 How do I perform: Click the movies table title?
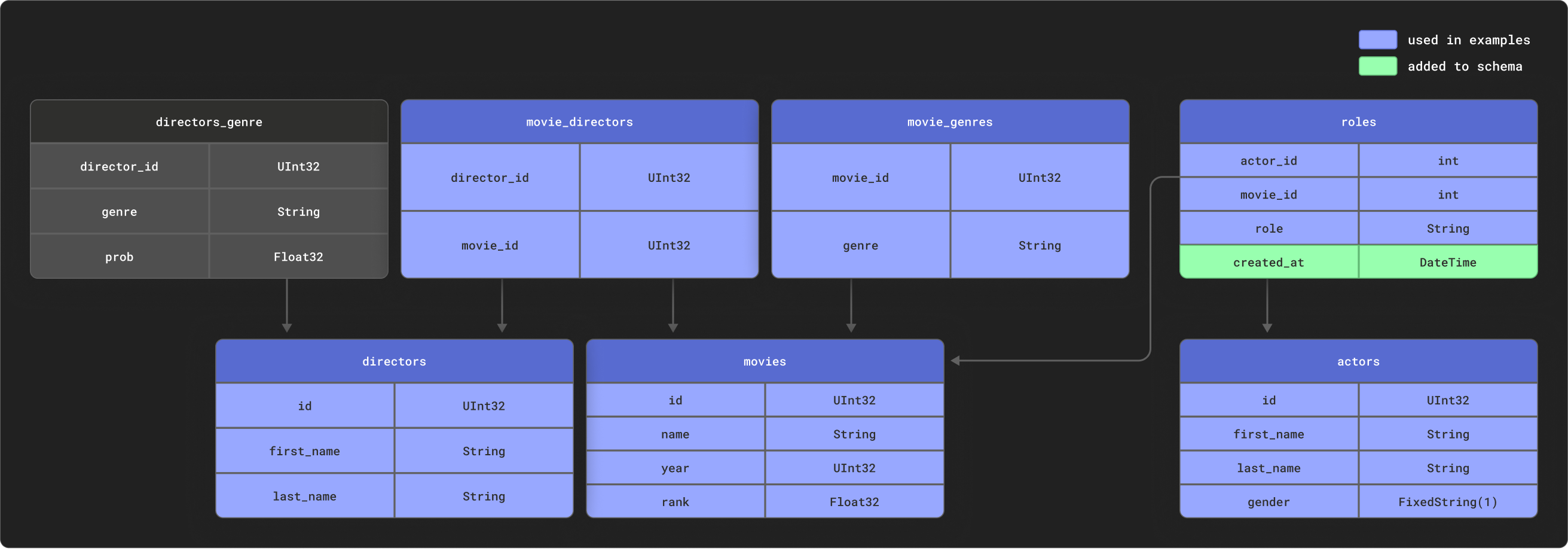(764, 361)
